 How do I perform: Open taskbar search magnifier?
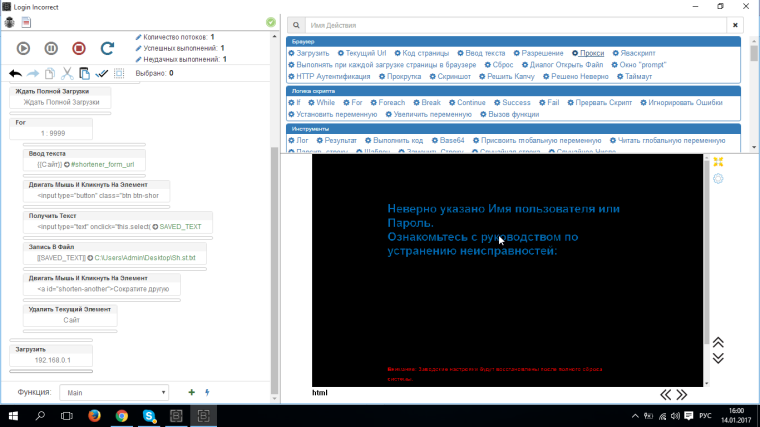coord(40,416)
